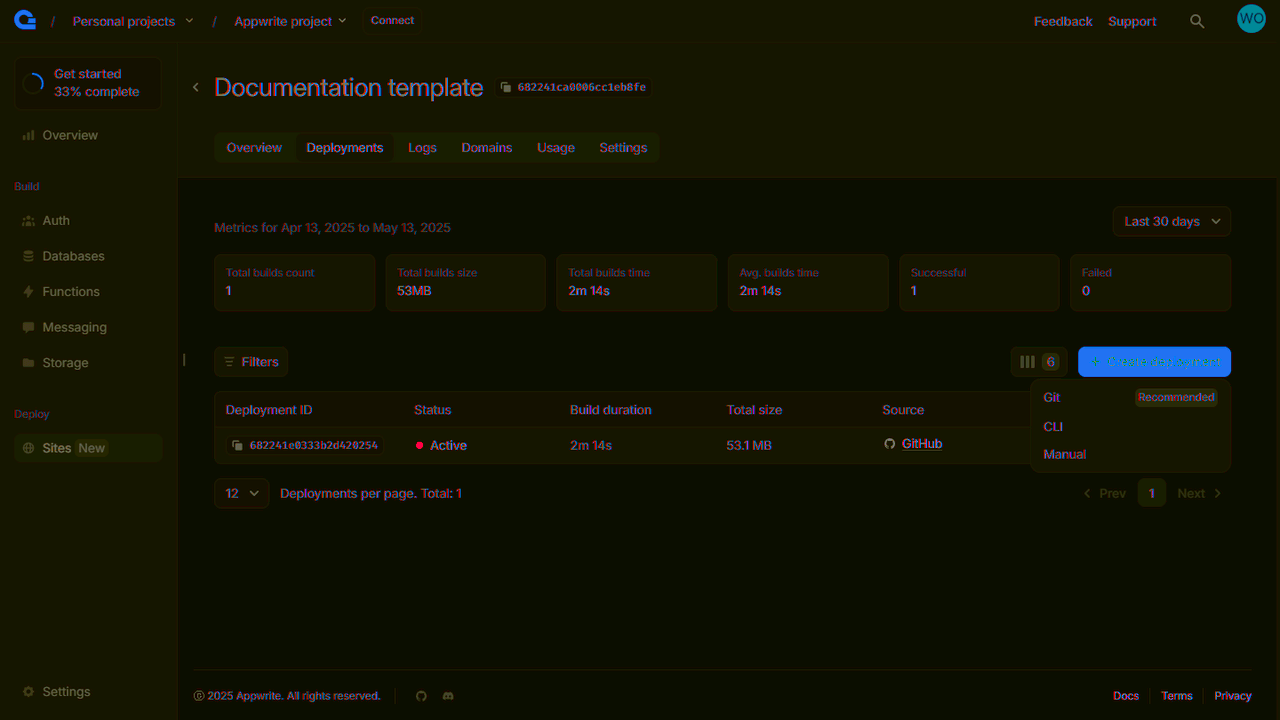The width and height of the screenshot is (1280, 720).
Task: Open search using the magnifier icon
Action: [1197, 20]
